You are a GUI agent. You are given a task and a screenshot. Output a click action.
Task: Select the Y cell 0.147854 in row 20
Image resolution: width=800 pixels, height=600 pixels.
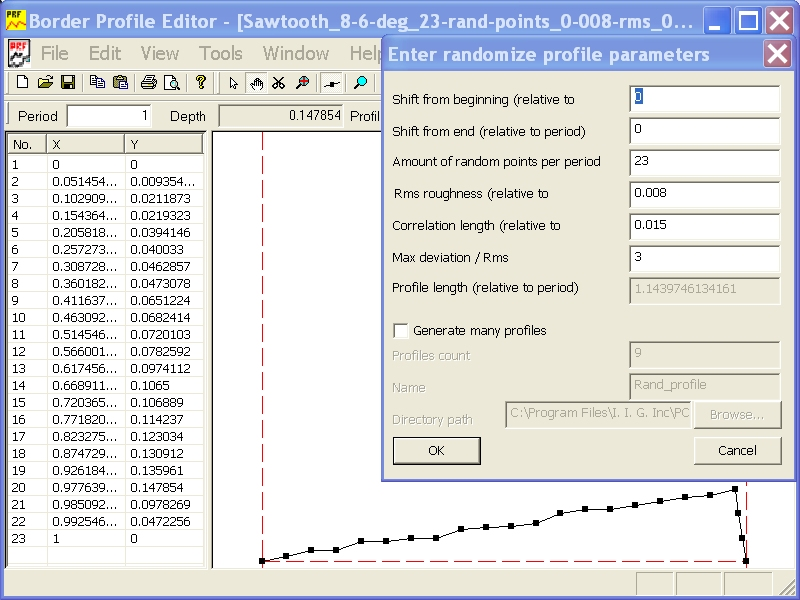(164, 488)
